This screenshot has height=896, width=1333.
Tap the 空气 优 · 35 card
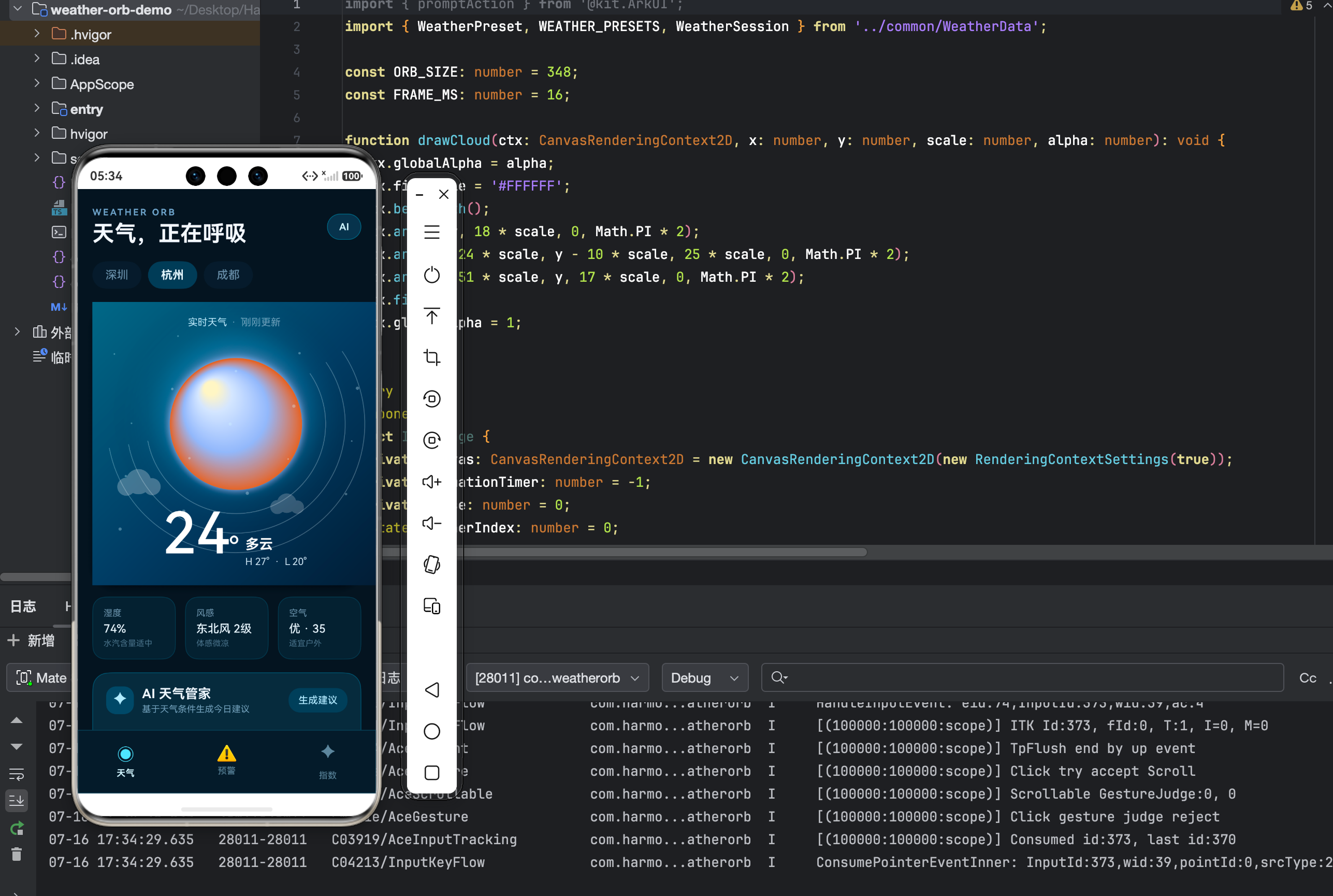pos(320,628)
